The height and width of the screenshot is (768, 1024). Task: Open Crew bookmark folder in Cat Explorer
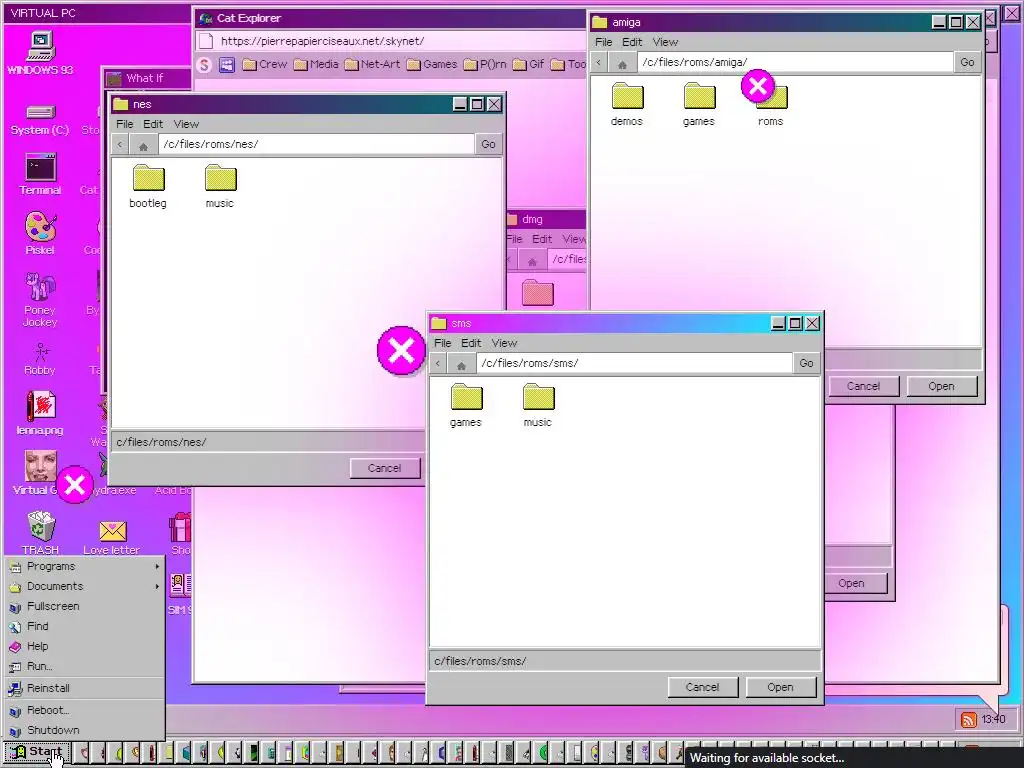[x=264, y=65]
